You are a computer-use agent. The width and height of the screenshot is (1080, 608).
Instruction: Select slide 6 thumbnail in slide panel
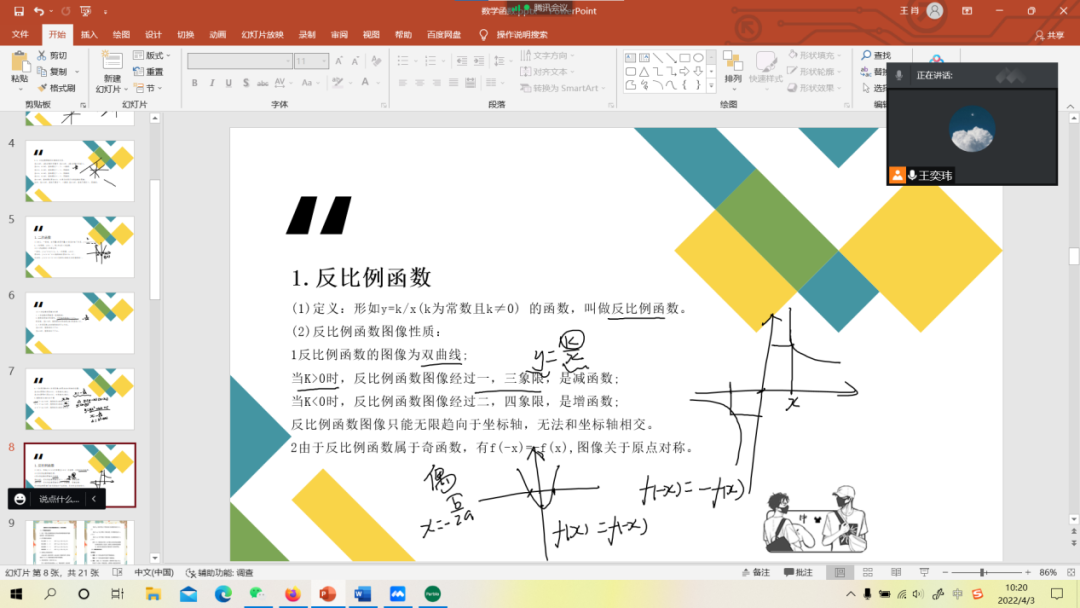click(x=80, y=322)
